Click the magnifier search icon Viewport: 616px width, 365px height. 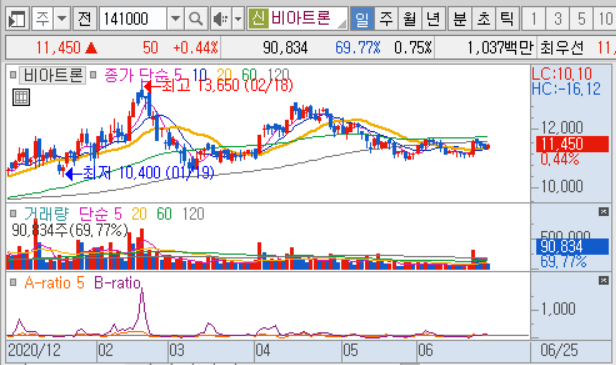click(x=196, y=18)
